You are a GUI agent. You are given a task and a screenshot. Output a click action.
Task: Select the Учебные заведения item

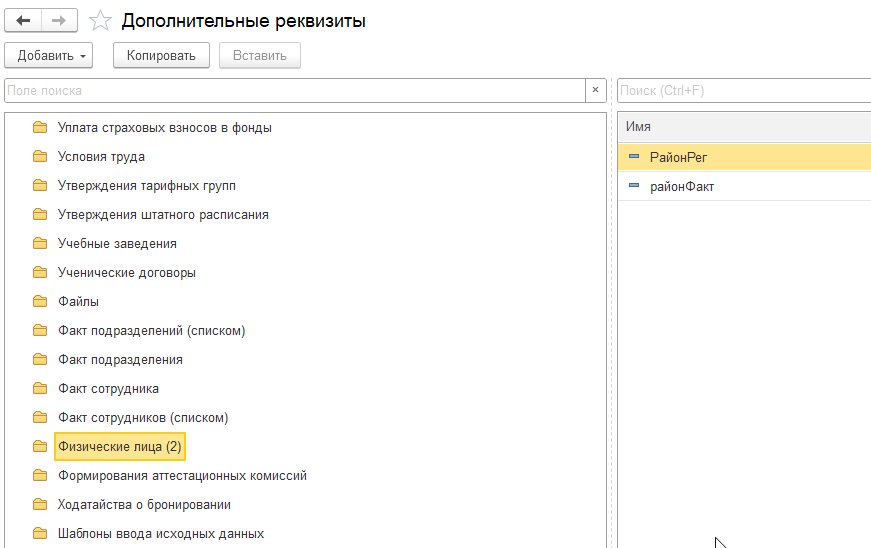[x=117, y=244]
